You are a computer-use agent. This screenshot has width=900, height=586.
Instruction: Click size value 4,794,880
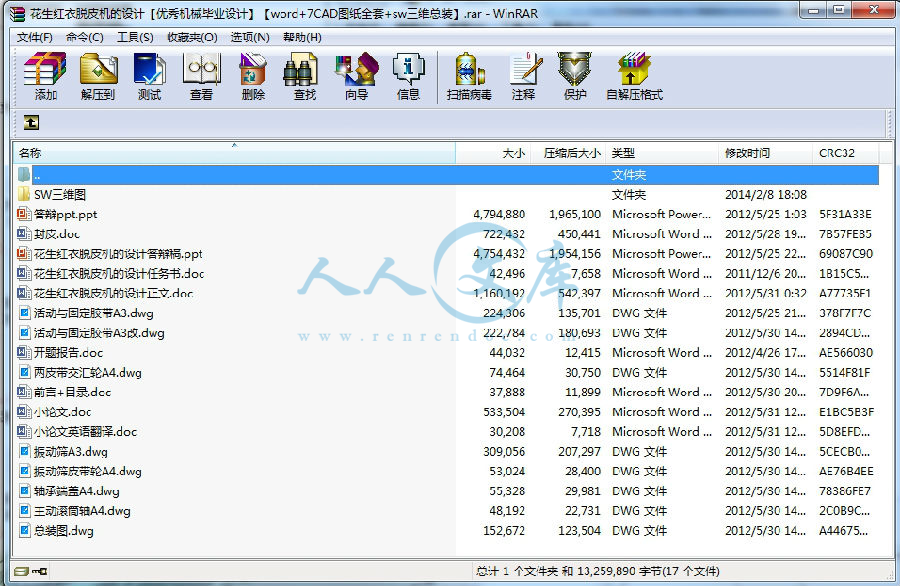[499, 214]
